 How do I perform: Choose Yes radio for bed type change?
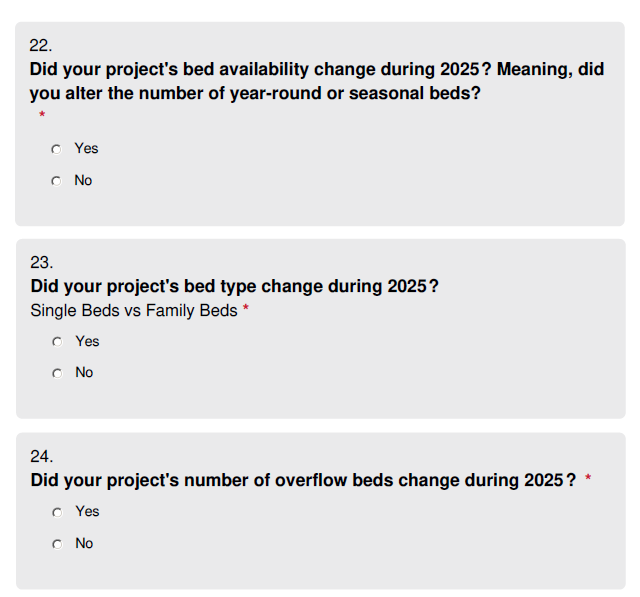pos(57,342)
